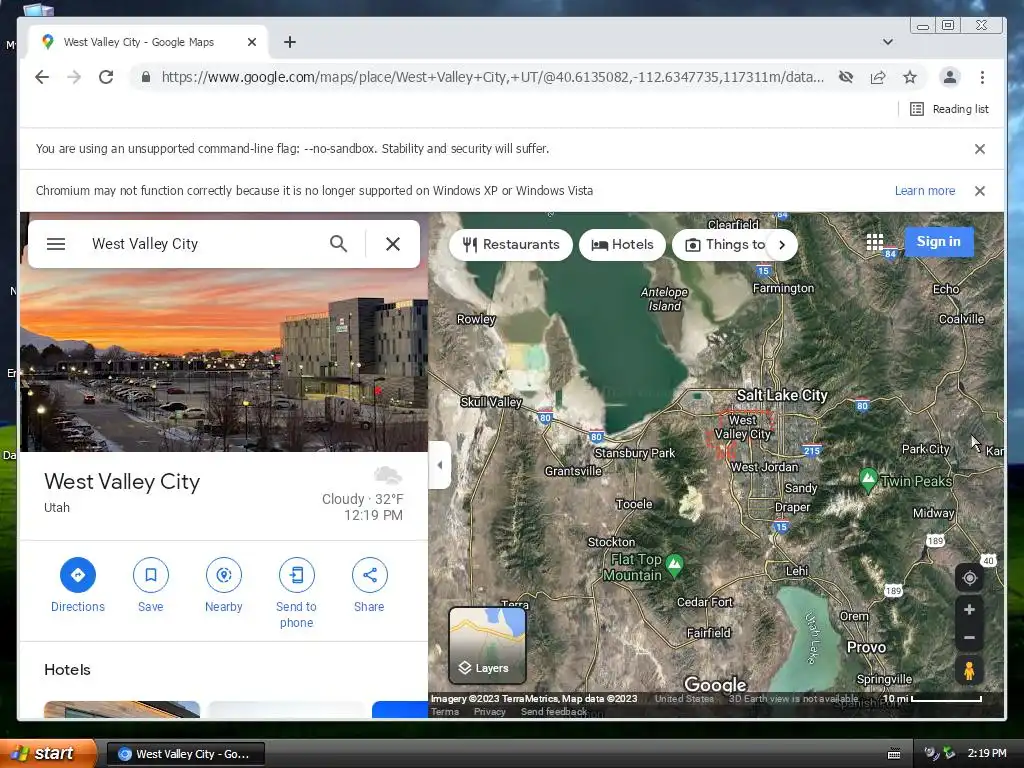Click the Flat Top Mountain marker
This screenshot has height=768, width=1024.
pyautogui.click(x=675, y=565)
